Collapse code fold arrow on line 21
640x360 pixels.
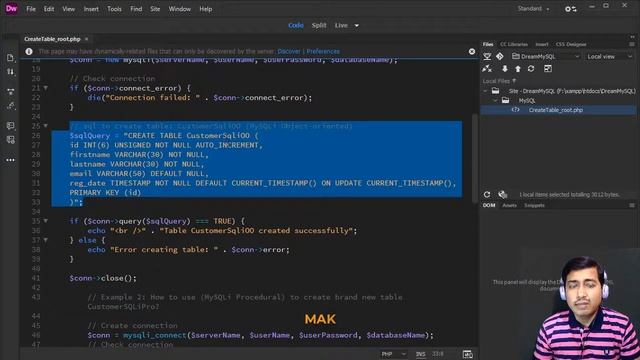[46, 88]
